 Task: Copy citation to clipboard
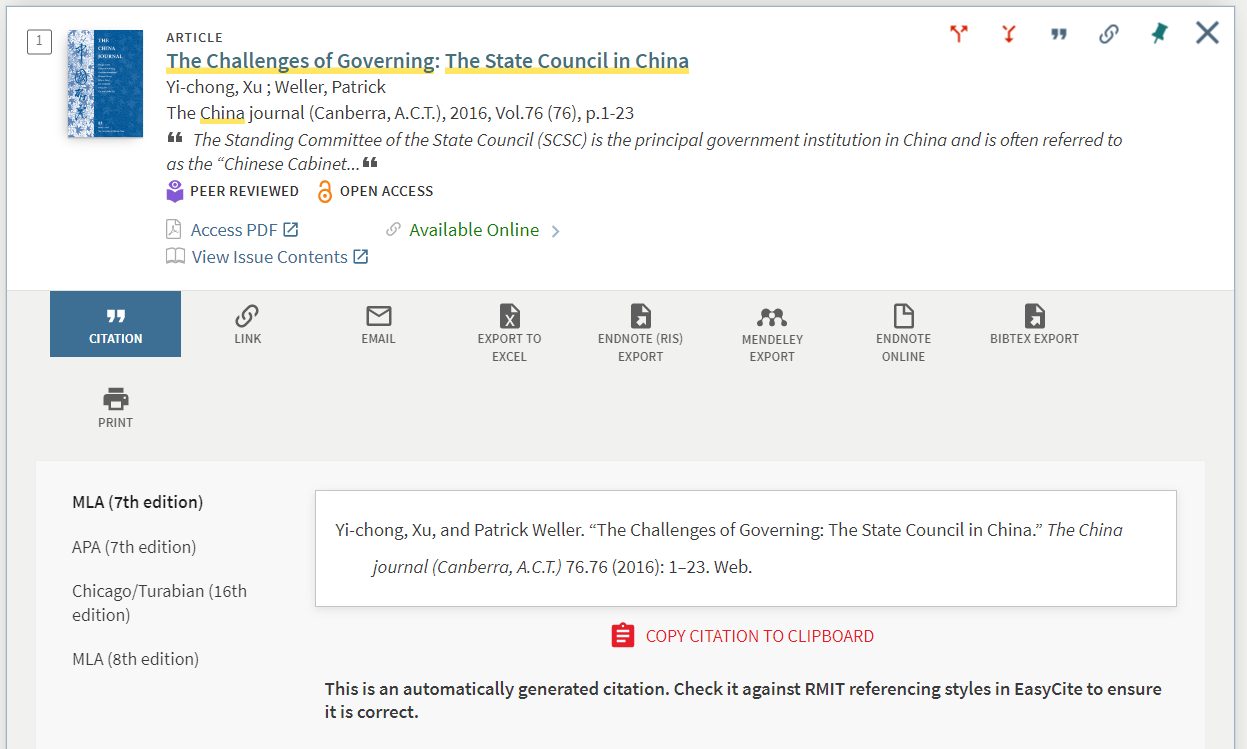click(x=743, y=635)
